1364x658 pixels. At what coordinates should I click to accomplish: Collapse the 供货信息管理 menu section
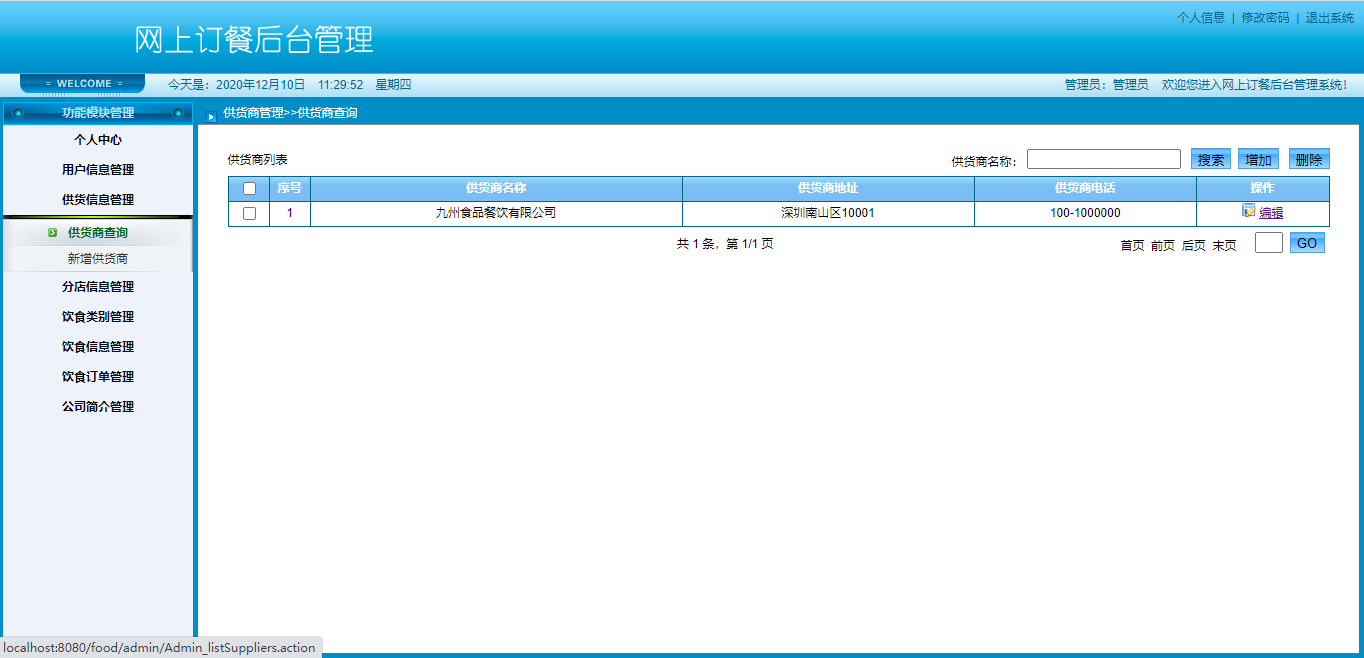click(97, 200)
